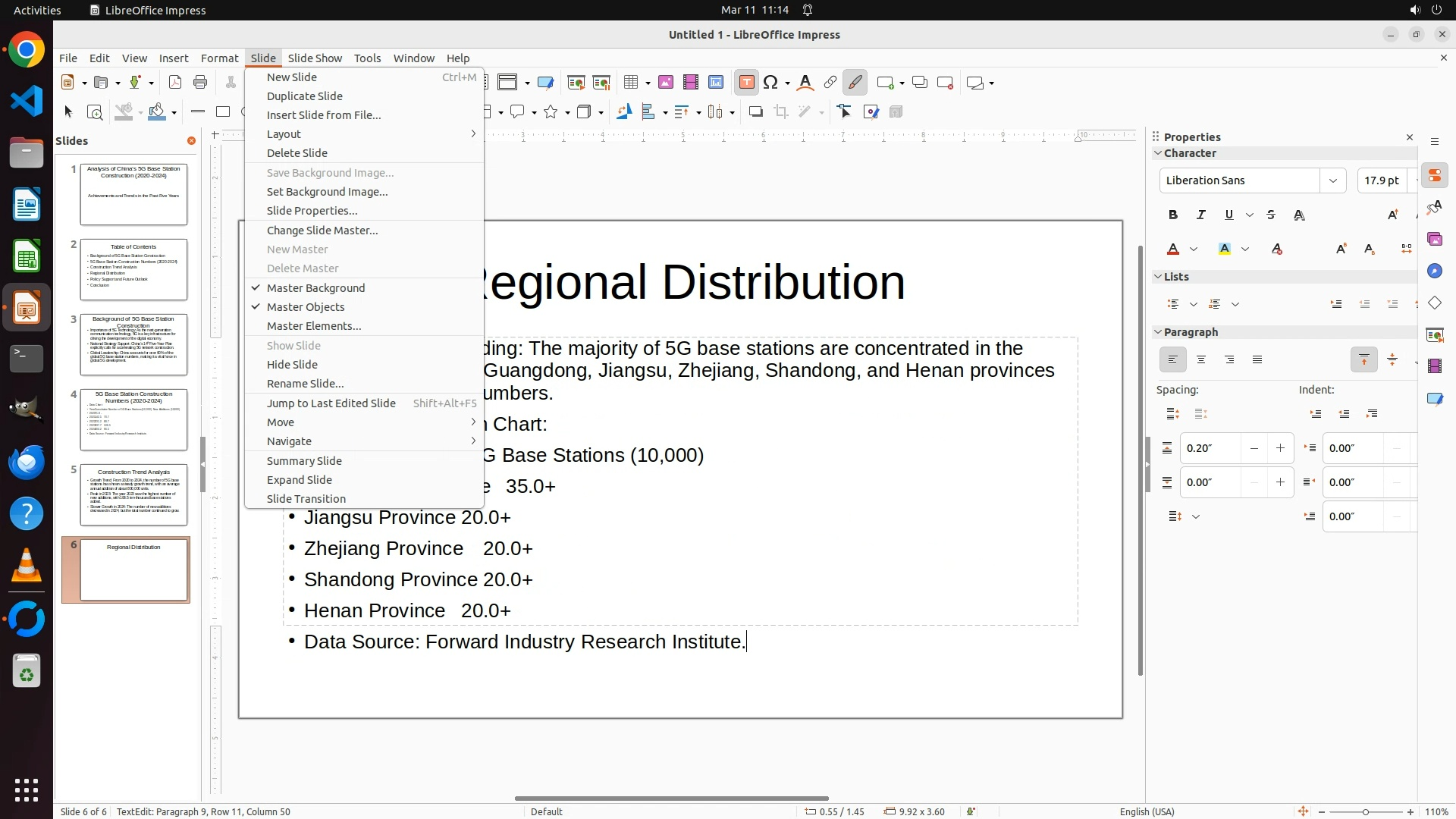Click the Bold icon in Character panel
The width and height of the screenshot is (1456, 819).
1173,215
